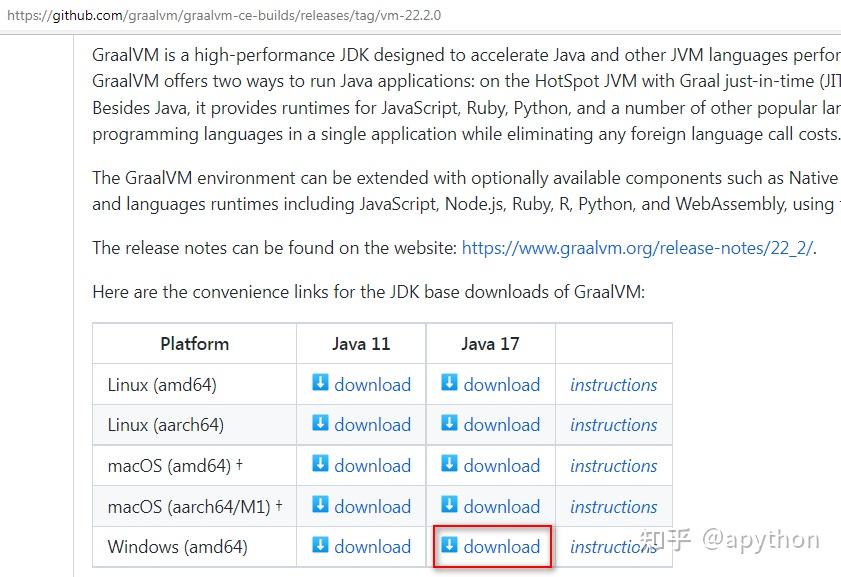Click download arrow icon for Windows amd64 Java 17
Screen dimensions: 841x577
[450, 545]
